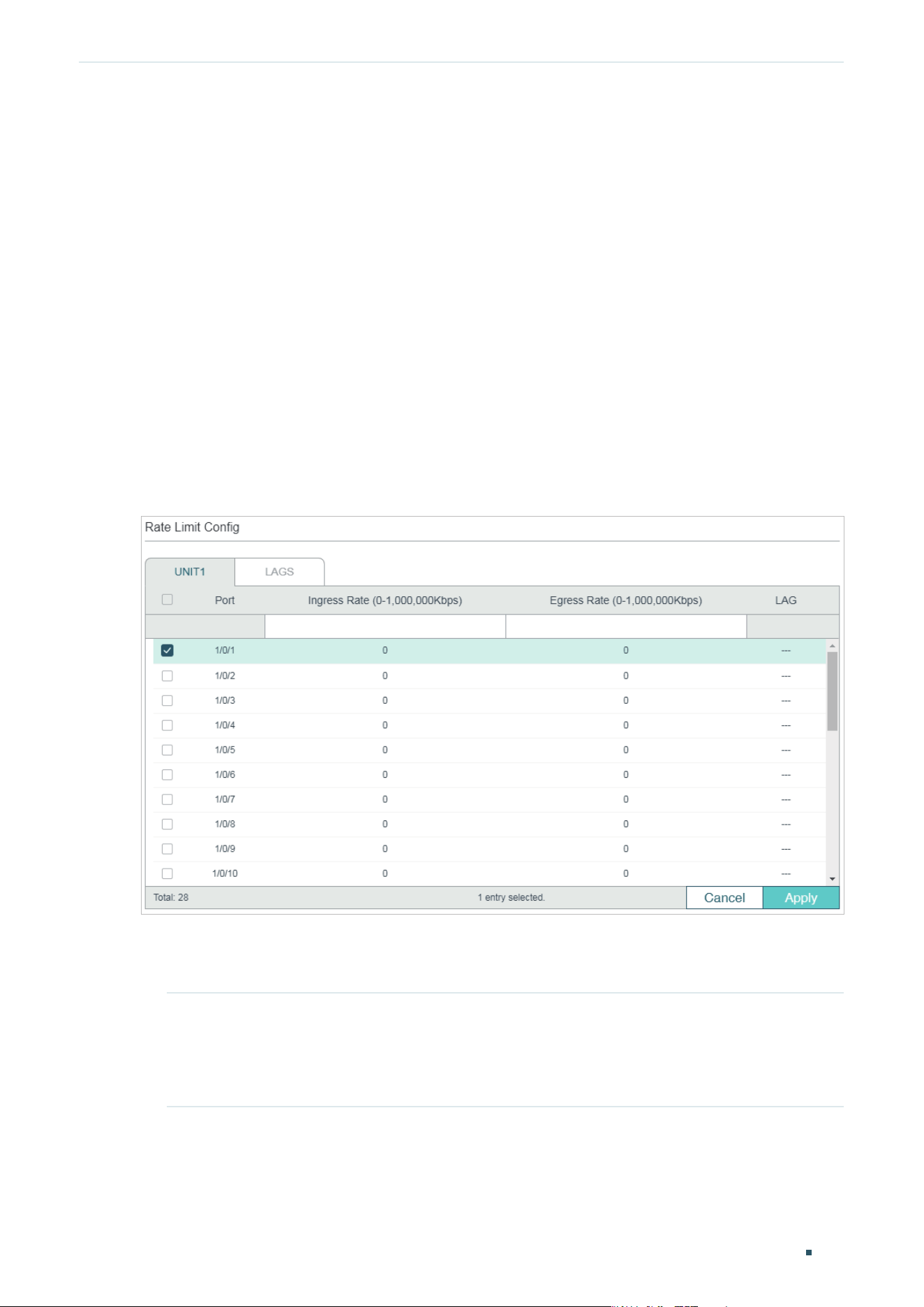Select the 1/0/1 port label
This screenshot has height=1307, width=924.
pos(225,650)
